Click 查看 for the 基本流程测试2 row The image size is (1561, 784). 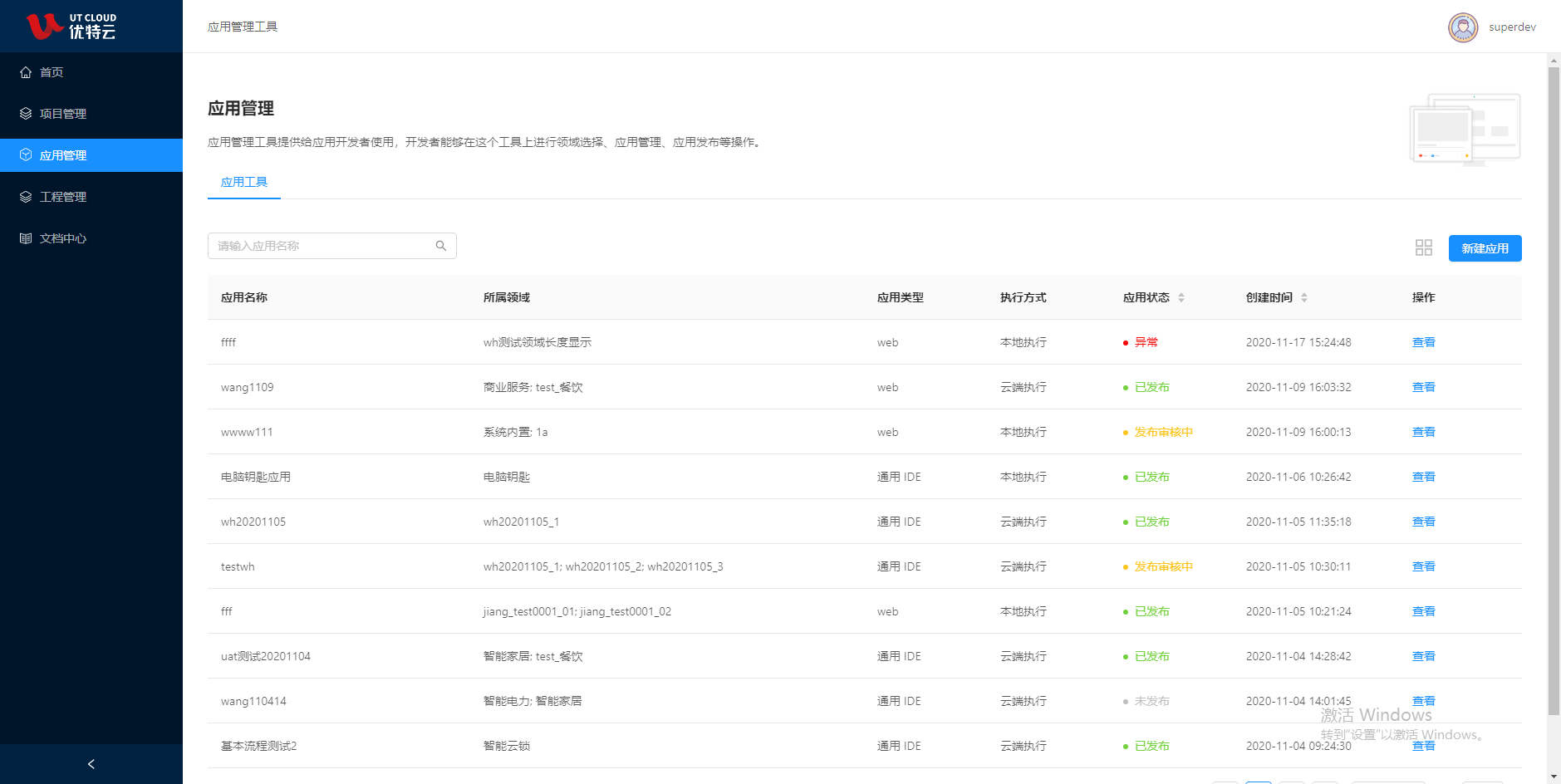1424,746
